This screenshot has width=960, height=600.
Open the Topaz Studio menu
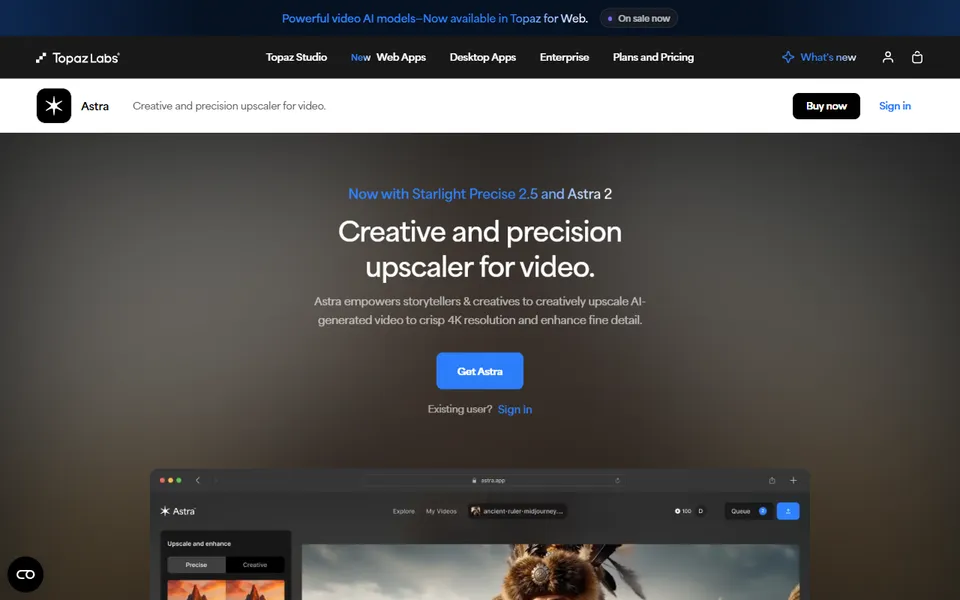[x=296, y=57]
